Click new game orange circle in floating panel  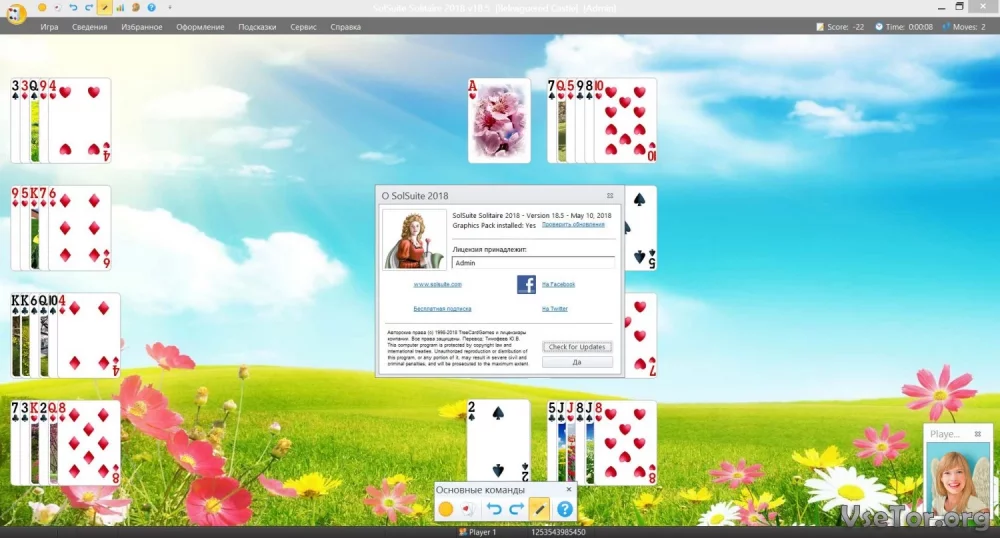point(446,510)
